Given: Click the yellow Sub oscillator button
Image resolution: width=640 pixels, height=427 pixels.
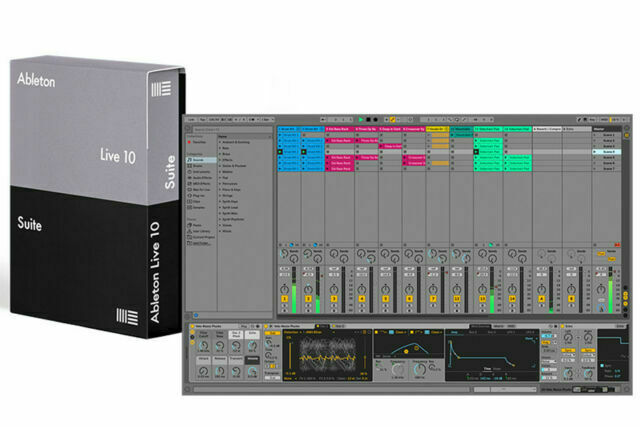Looking at the screenshot, I should [273, 333].
